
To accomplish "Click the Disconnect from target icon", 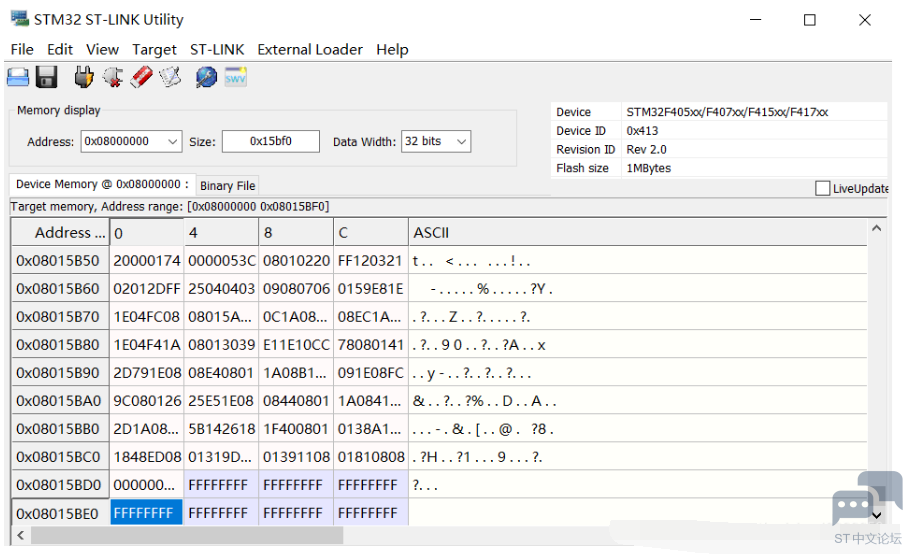I will pos(113,77).
